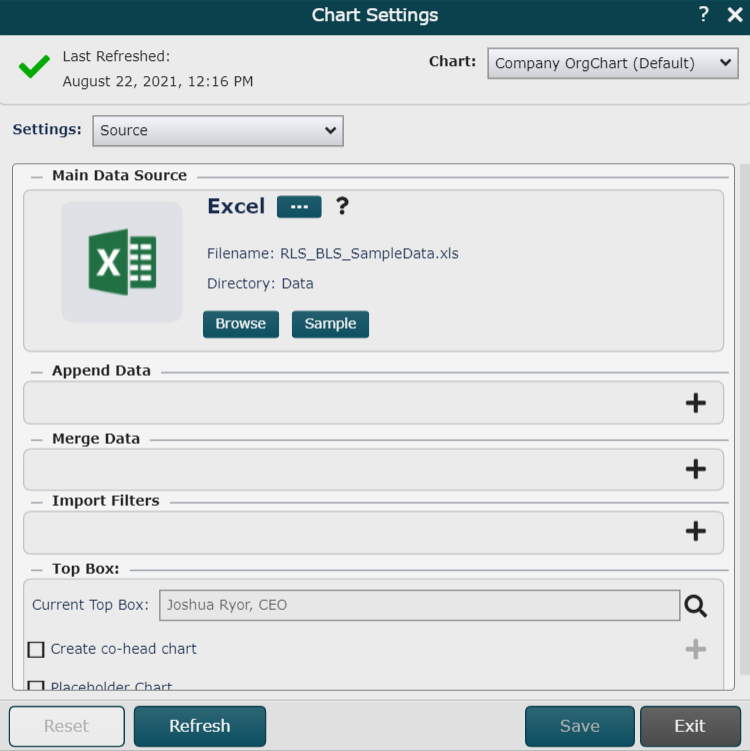Open help in the title bar

(x=704, y=15)
